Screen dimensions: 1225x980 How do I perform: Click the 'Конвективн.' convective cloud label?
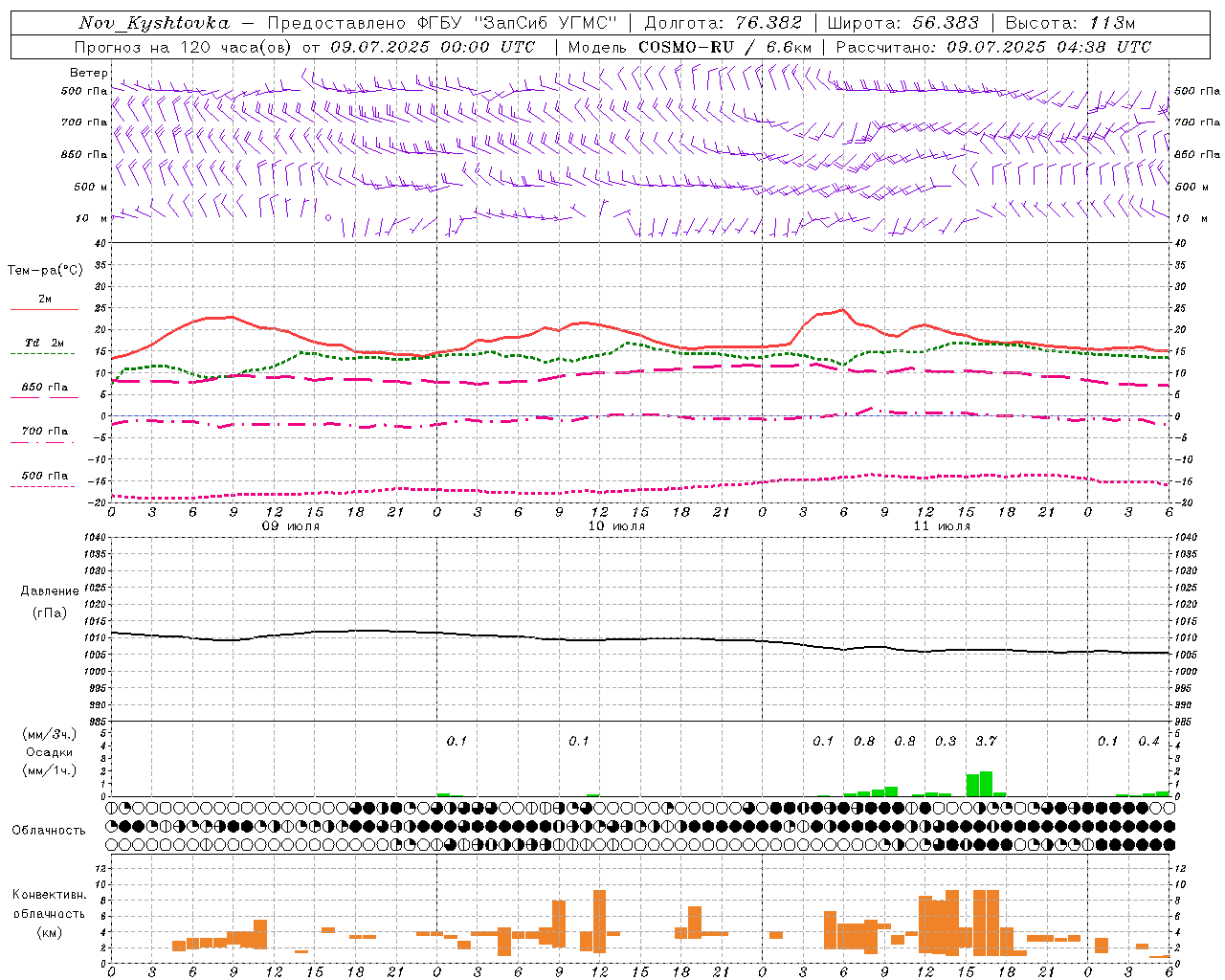point(49,894)
